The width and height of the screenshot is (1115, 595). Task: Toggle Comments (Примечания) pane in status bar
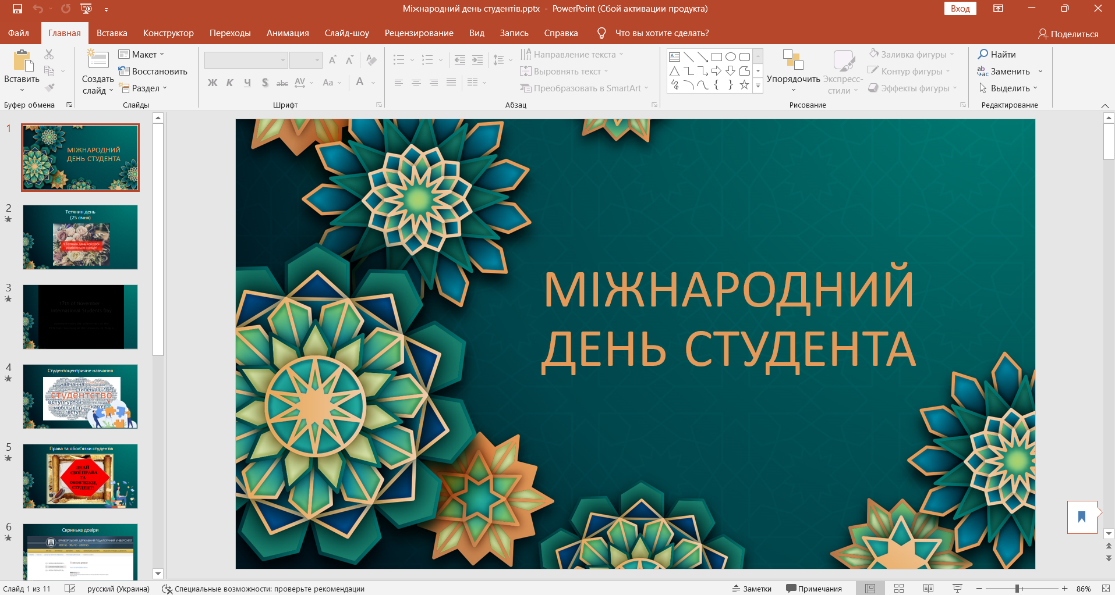(x=813, y=589)
